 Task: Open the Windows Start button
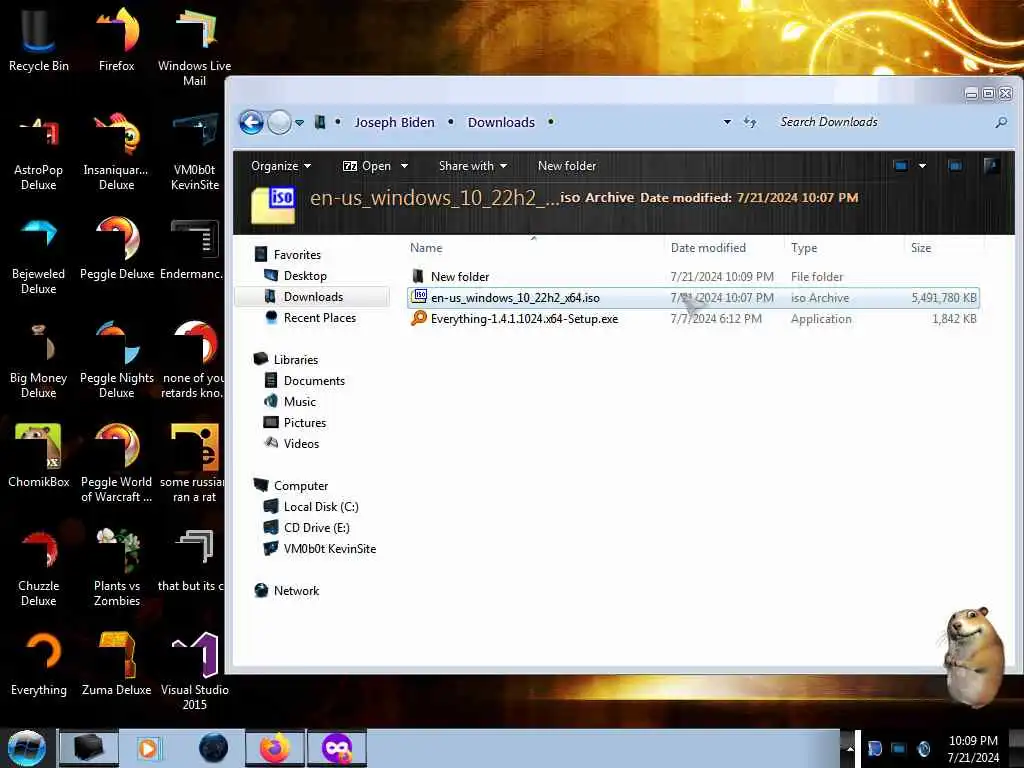27,748
